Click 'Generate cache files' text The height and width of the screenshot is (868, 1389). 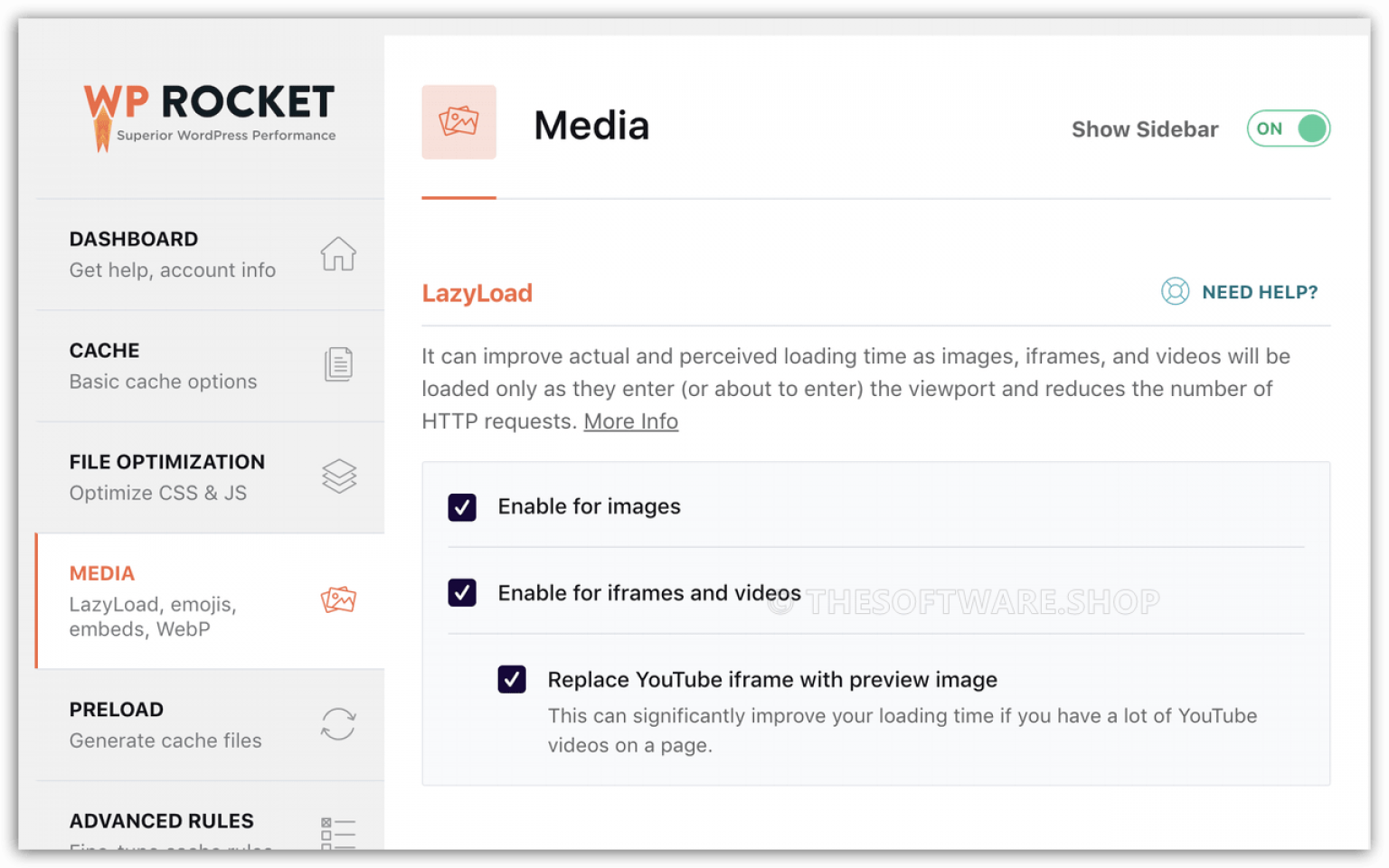click(165, 741)
